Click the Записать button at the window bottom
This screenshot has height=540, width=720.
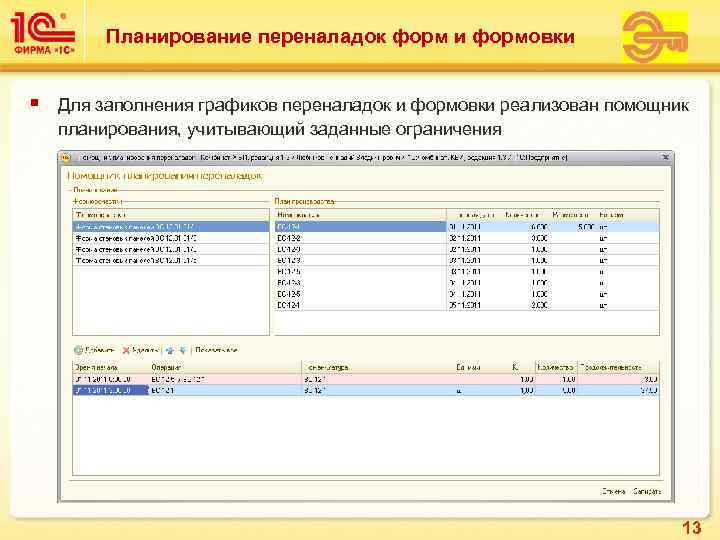click(x=647, y=491)
